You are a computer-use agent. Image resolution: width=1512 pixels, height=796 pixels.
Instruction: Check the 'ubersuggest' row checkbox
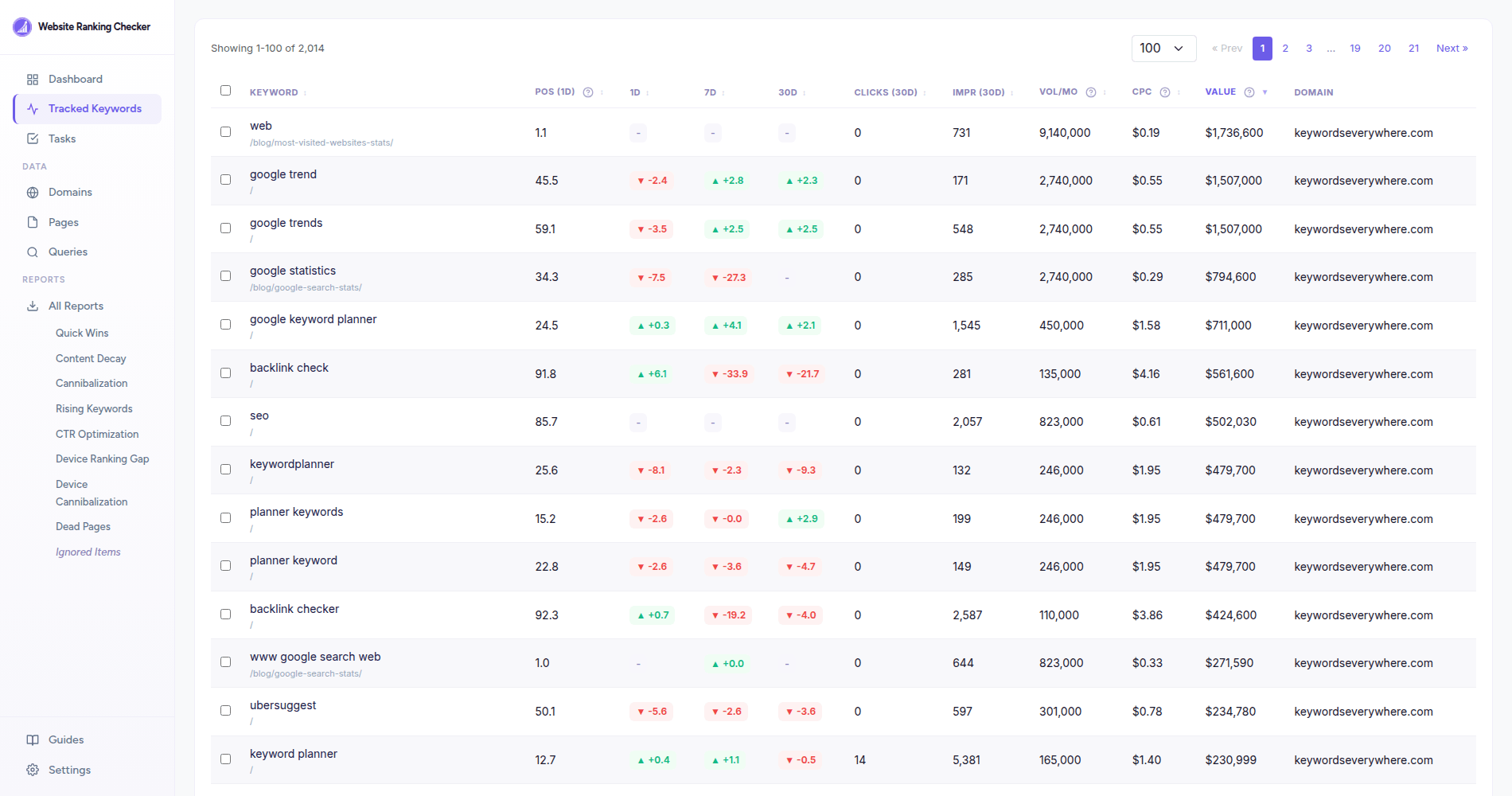(x=226, y=711)
